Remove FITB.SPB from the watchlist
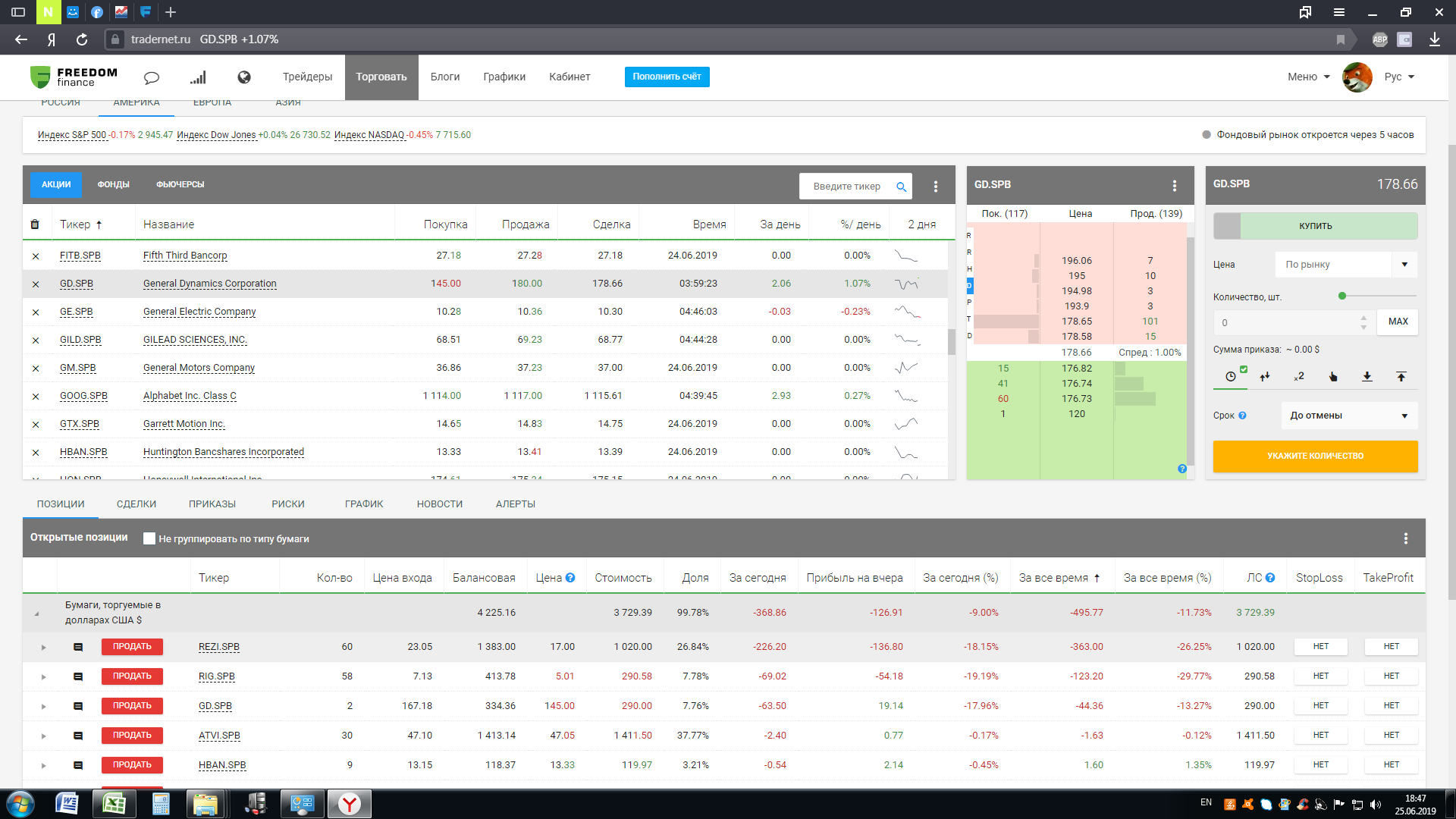 coord(36,256)
